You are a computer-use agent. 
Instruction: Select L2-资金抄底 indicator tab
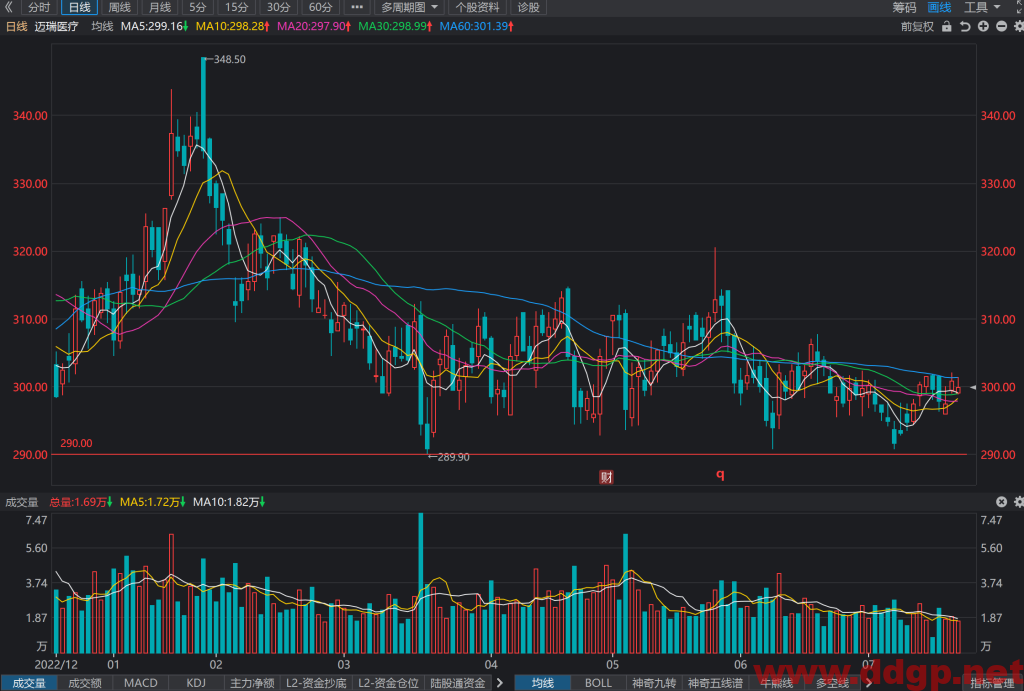(316, 683)
